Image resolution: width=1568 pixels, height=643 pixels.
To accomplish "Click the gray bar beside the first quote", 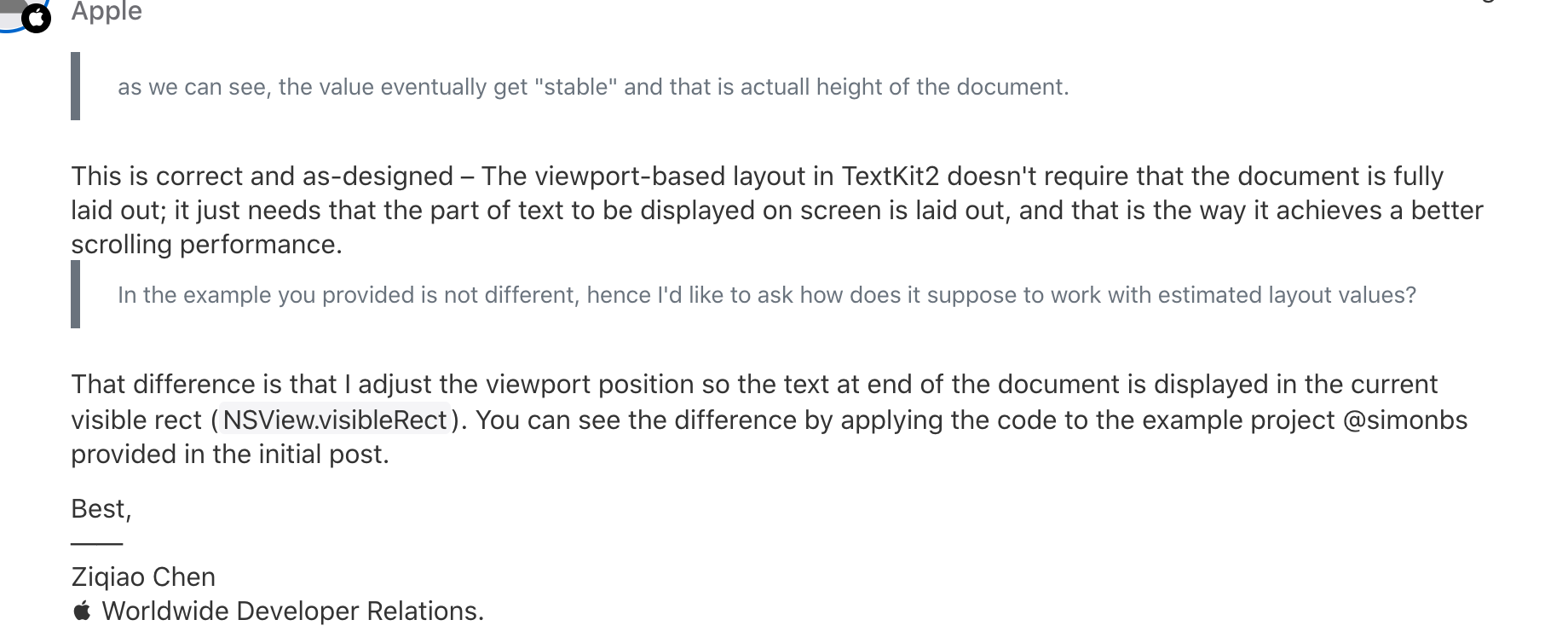I will click(76, 86).
